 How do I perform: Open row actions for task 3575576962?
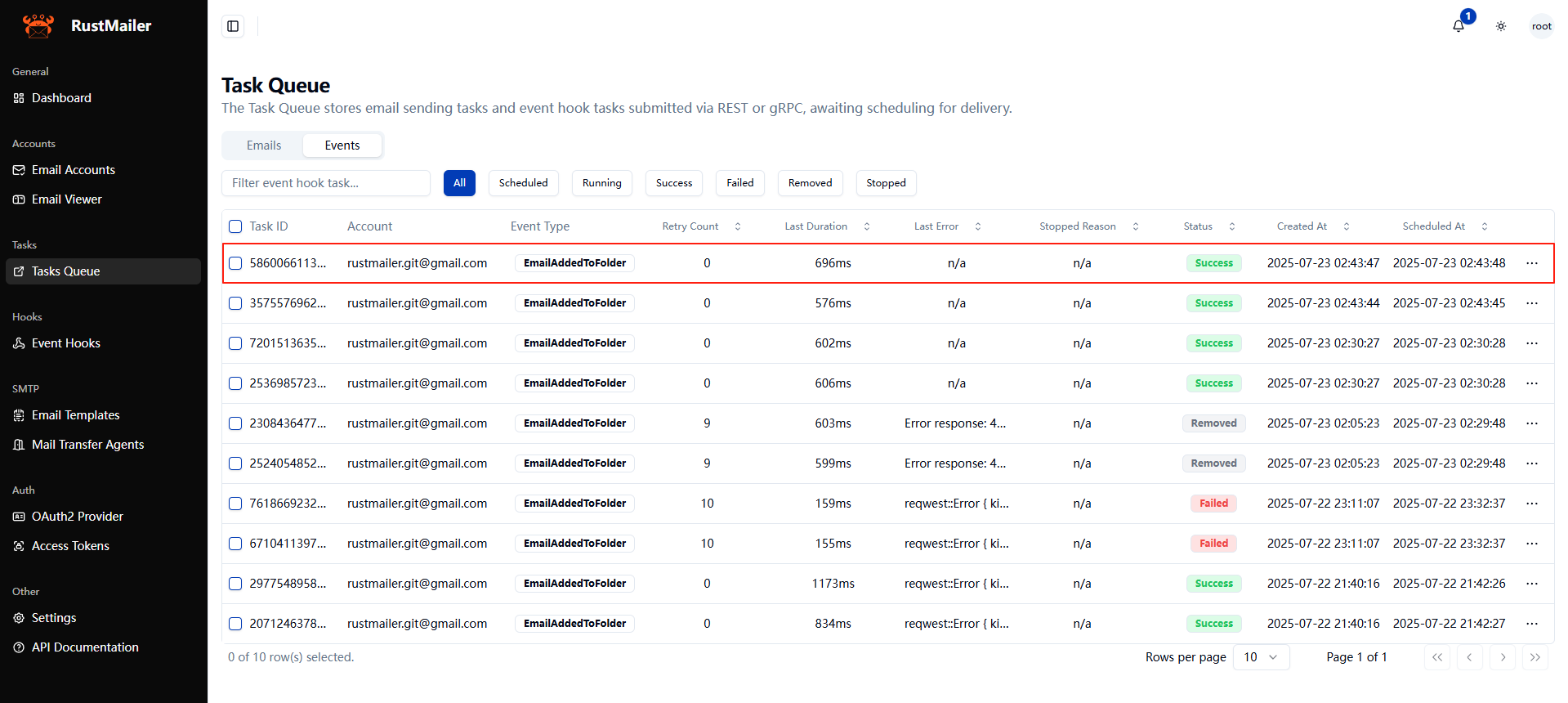pos(1532,303)
